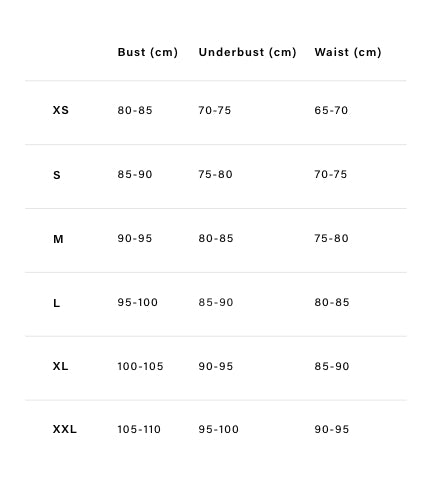This screenshot has width=430, height=482.
Task: Click XXL underbust value 95-100
Action: (219, 429)
